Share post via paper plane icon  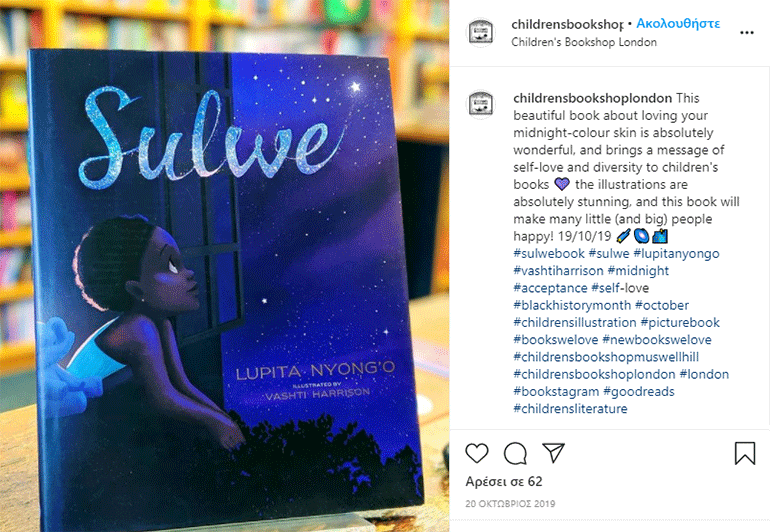click(x=553, y=452)
